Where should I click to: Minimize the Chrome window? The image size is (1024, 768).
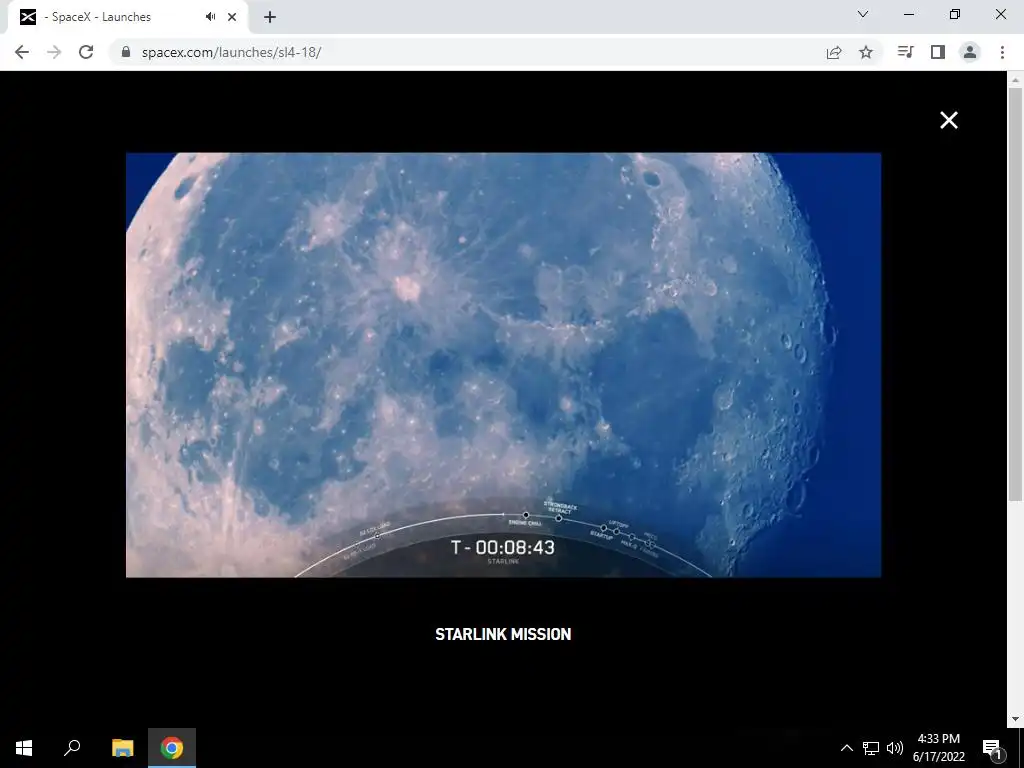909,14
